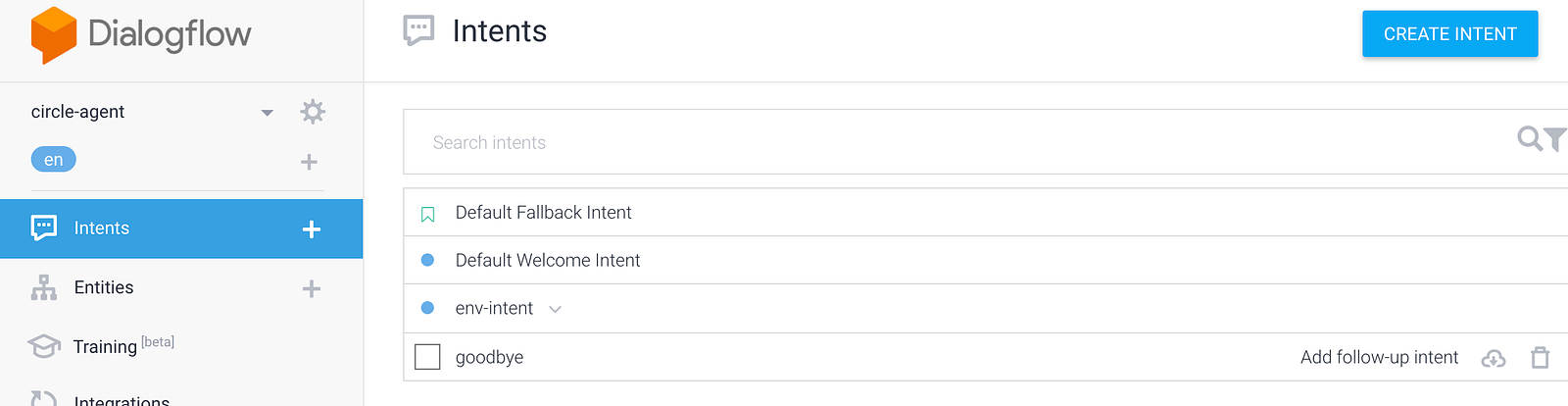The width and height of the screenshot is (1568, 406).
Task: Add a new language with plus icon
Action: pos(309,162)
